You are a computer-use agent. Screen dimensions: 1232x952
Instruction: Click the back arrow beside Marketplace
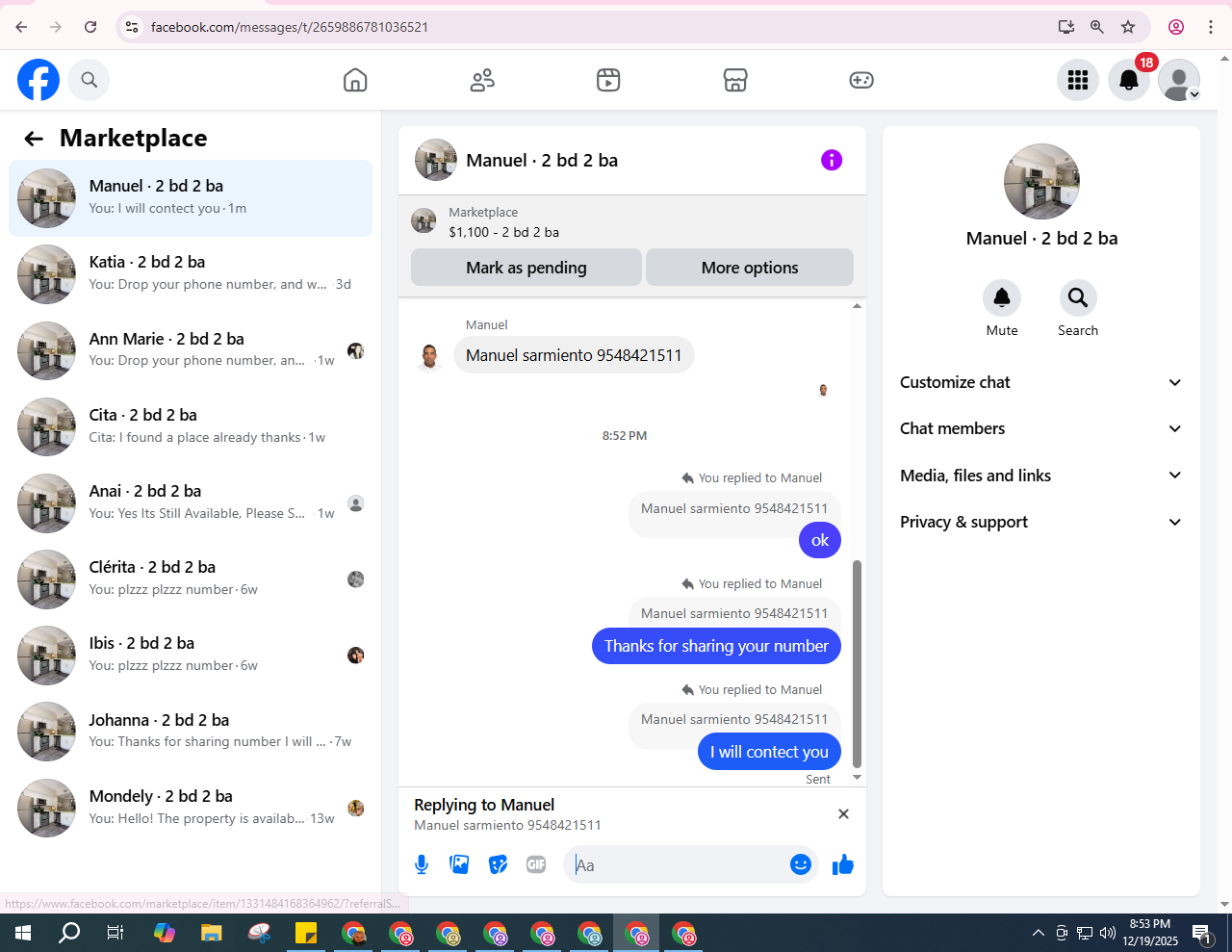click(34, 139)
